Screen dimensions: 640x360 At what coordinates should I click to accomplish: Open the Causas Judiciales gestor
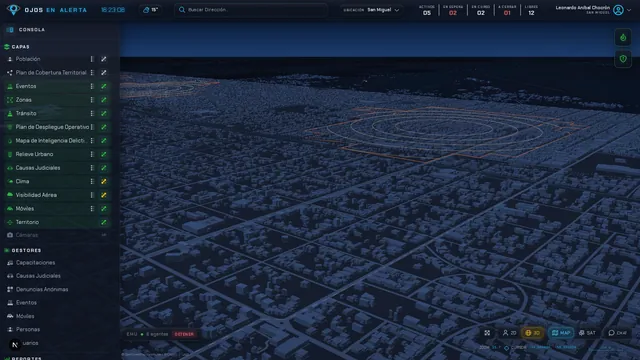[38, 276]
